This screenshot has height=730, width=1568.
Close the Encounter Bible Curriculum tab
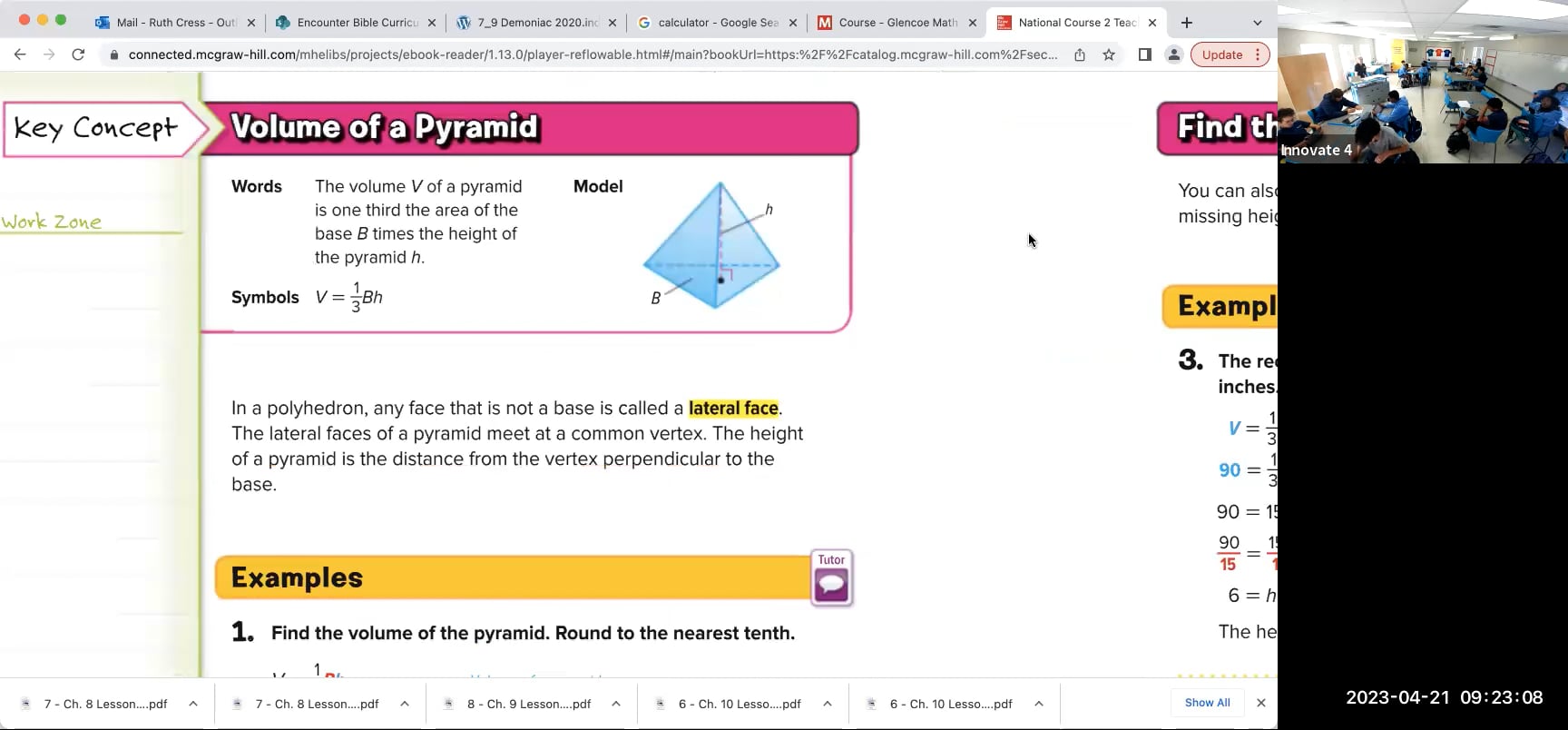432,23
